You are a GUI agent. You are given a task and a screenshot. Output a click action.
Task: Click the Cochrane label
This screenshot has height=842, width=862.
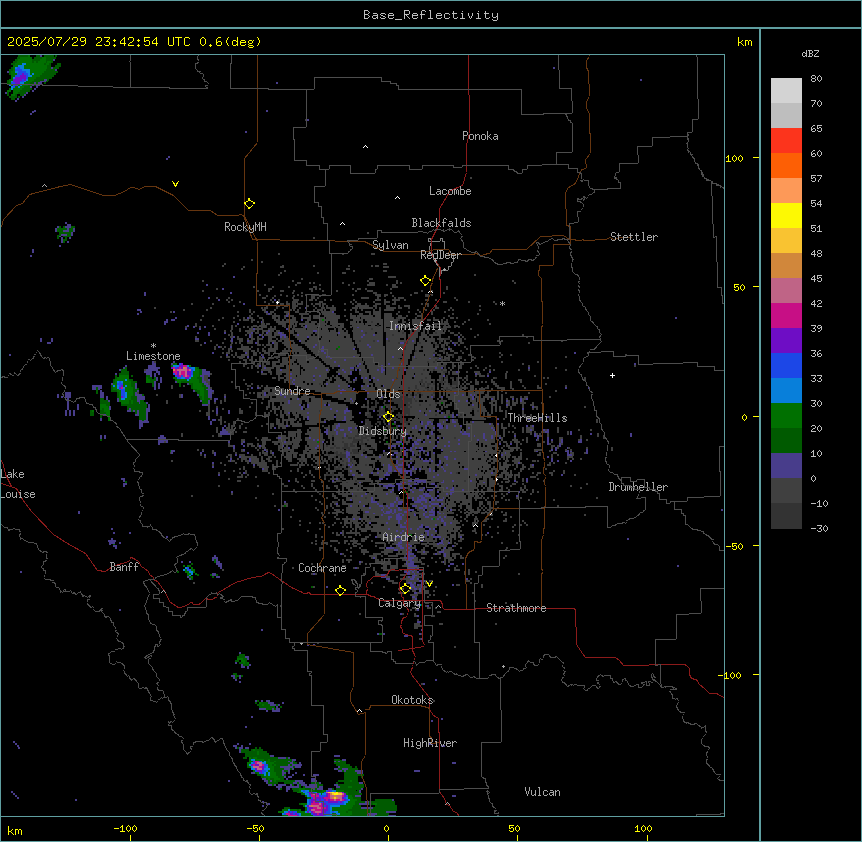tap(322, 568)
